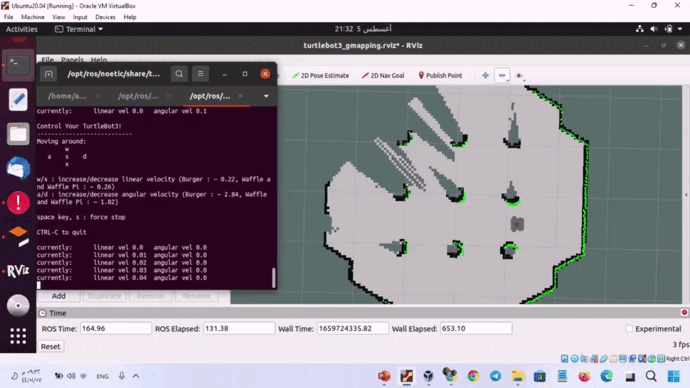Expand hidden icons chevron in Windows tray

(x=136, y=376)
